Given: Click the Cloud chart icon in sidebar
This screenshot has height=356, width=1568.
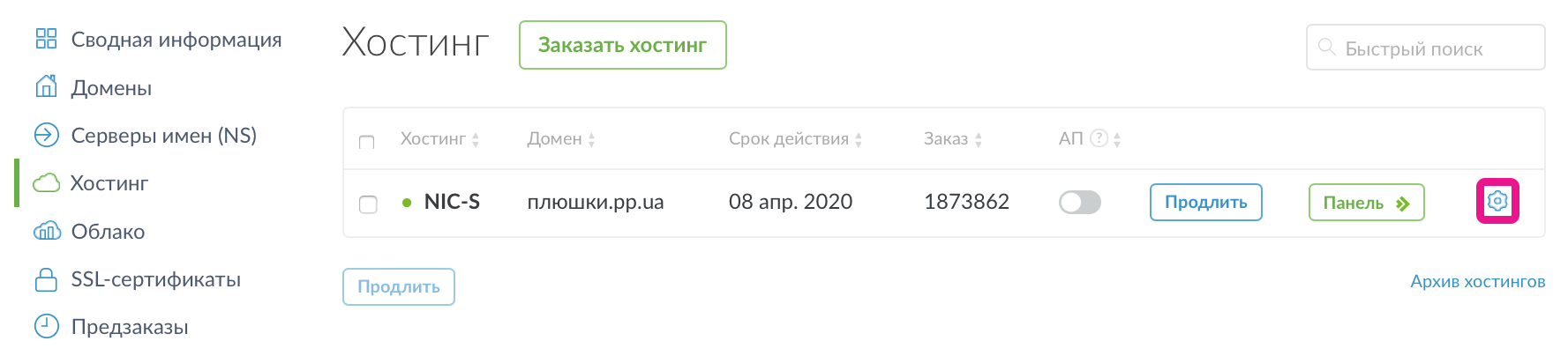Looking at the screenshot, I should point(46,232).
